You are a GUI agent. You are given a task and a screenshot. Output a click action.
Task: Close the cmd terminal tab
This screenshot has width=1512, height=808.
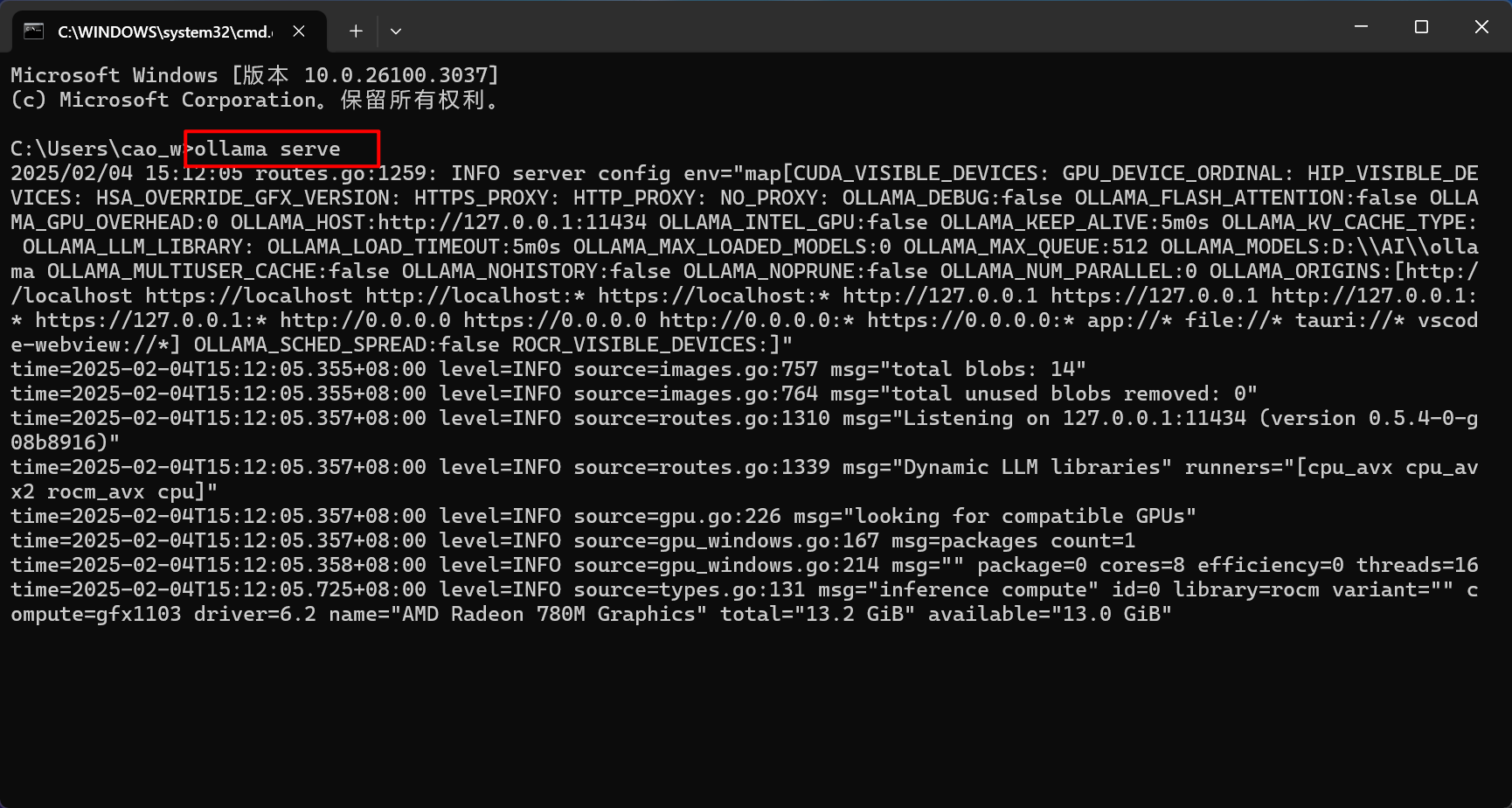[299, 31]
